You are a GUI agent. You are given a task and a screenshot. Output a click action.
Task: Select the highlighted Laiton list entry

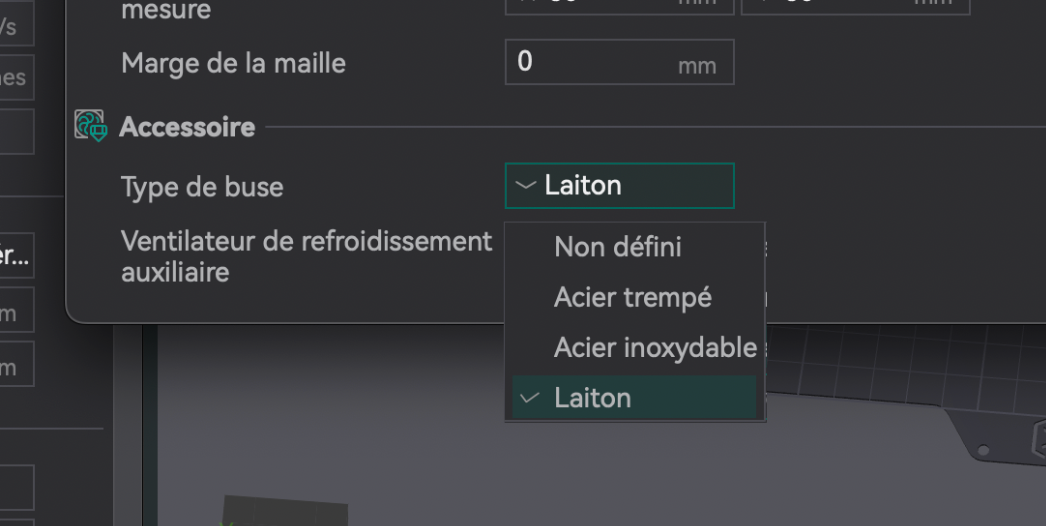click(x=634, y=397)
